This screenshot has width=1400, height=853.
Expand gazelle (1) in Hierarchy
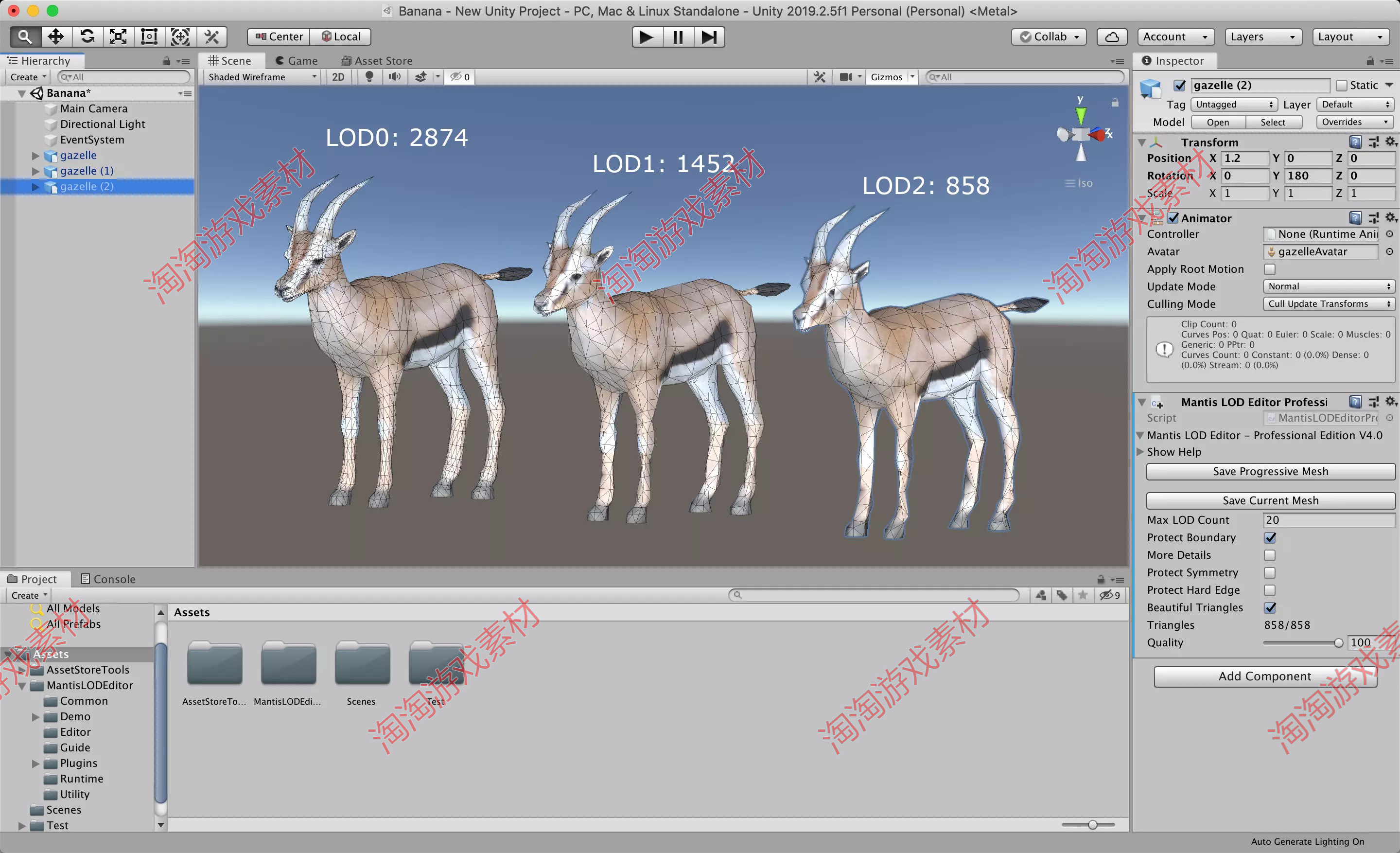tap(35, 171)
